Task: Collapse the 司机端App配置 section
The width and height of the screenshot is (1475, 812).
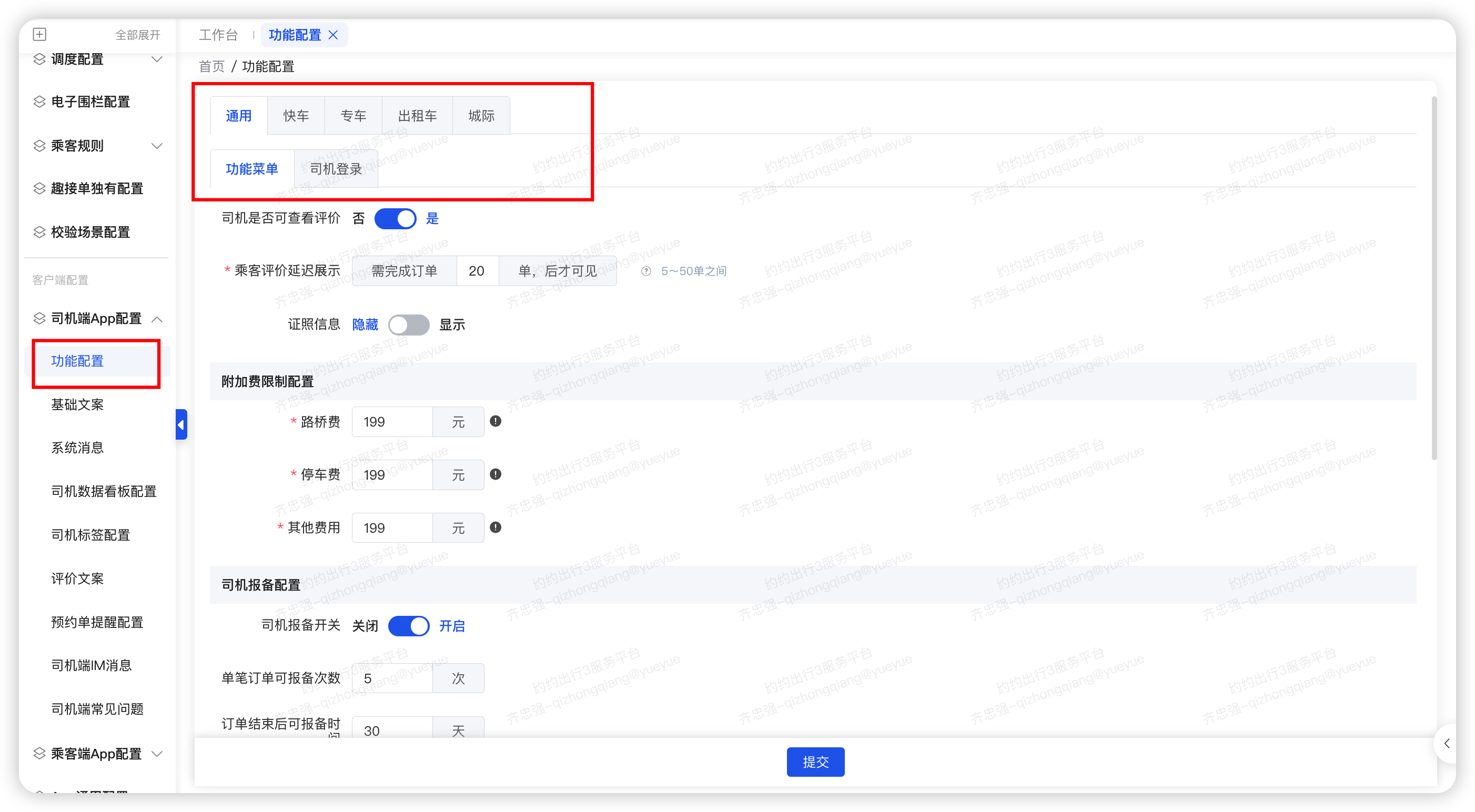Action: (x=158, y=319)
